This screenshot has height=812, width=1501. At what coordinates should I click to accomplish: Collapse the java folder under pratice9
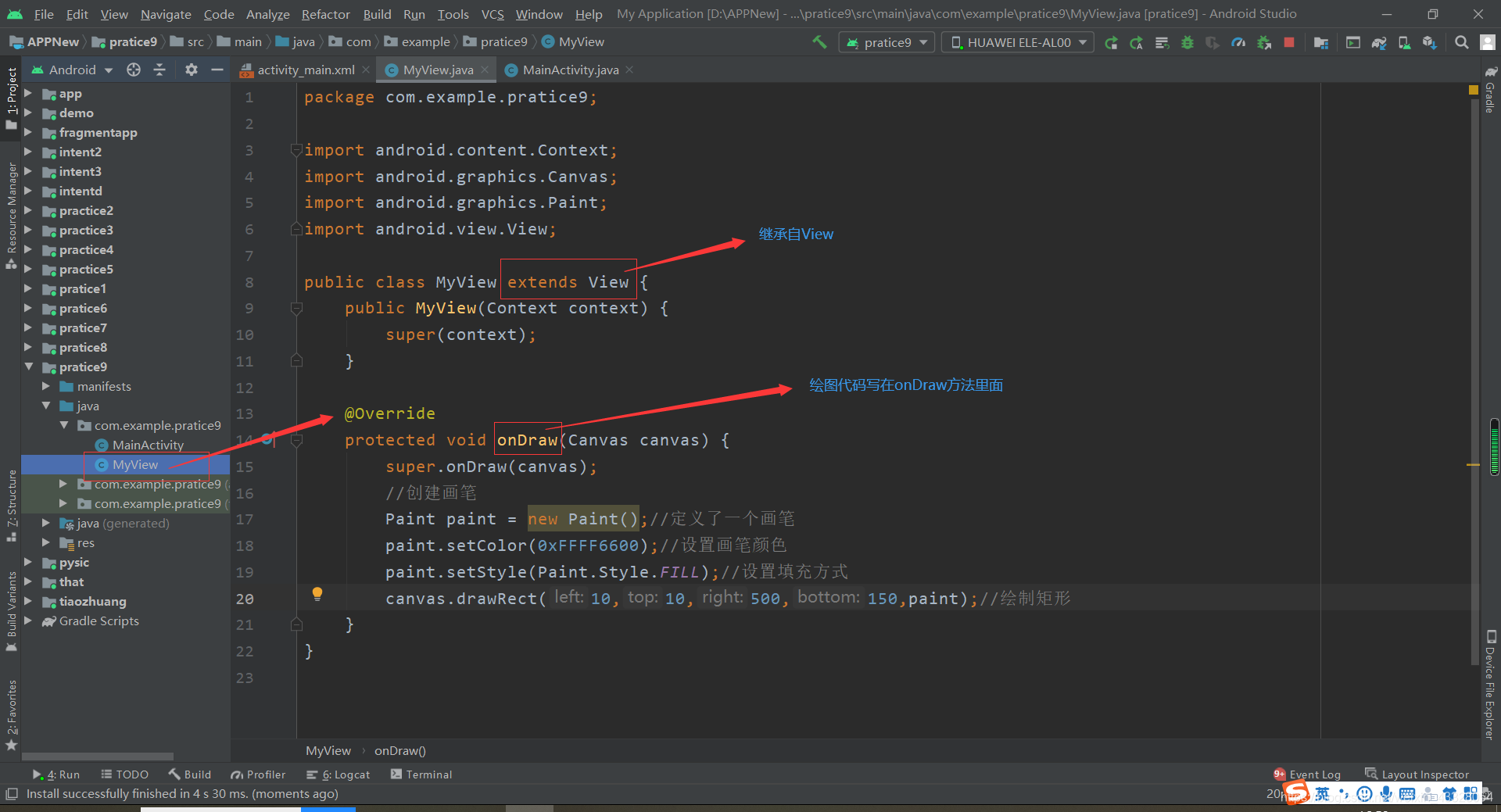(x=46, y=406)
